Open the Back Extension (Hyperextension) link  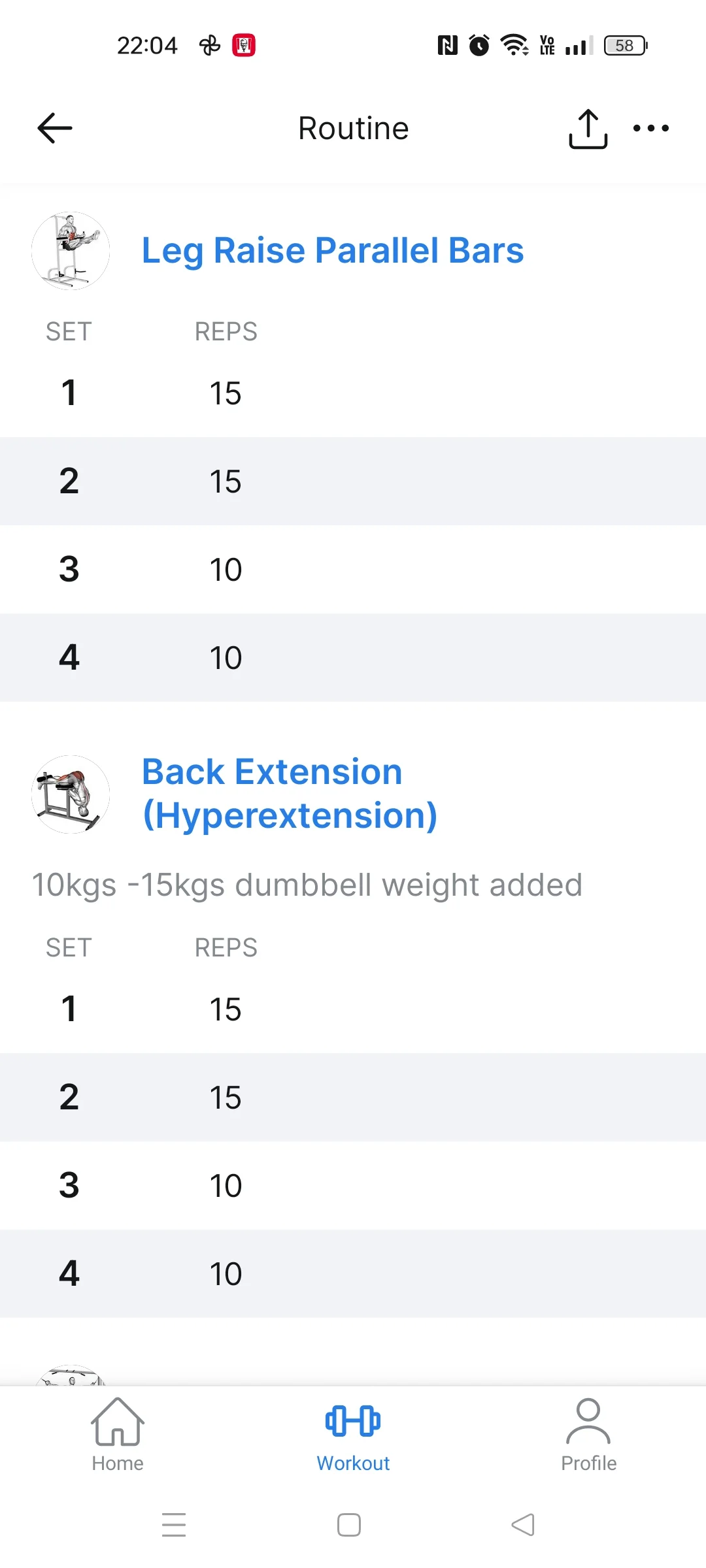[x=290, y=794]
